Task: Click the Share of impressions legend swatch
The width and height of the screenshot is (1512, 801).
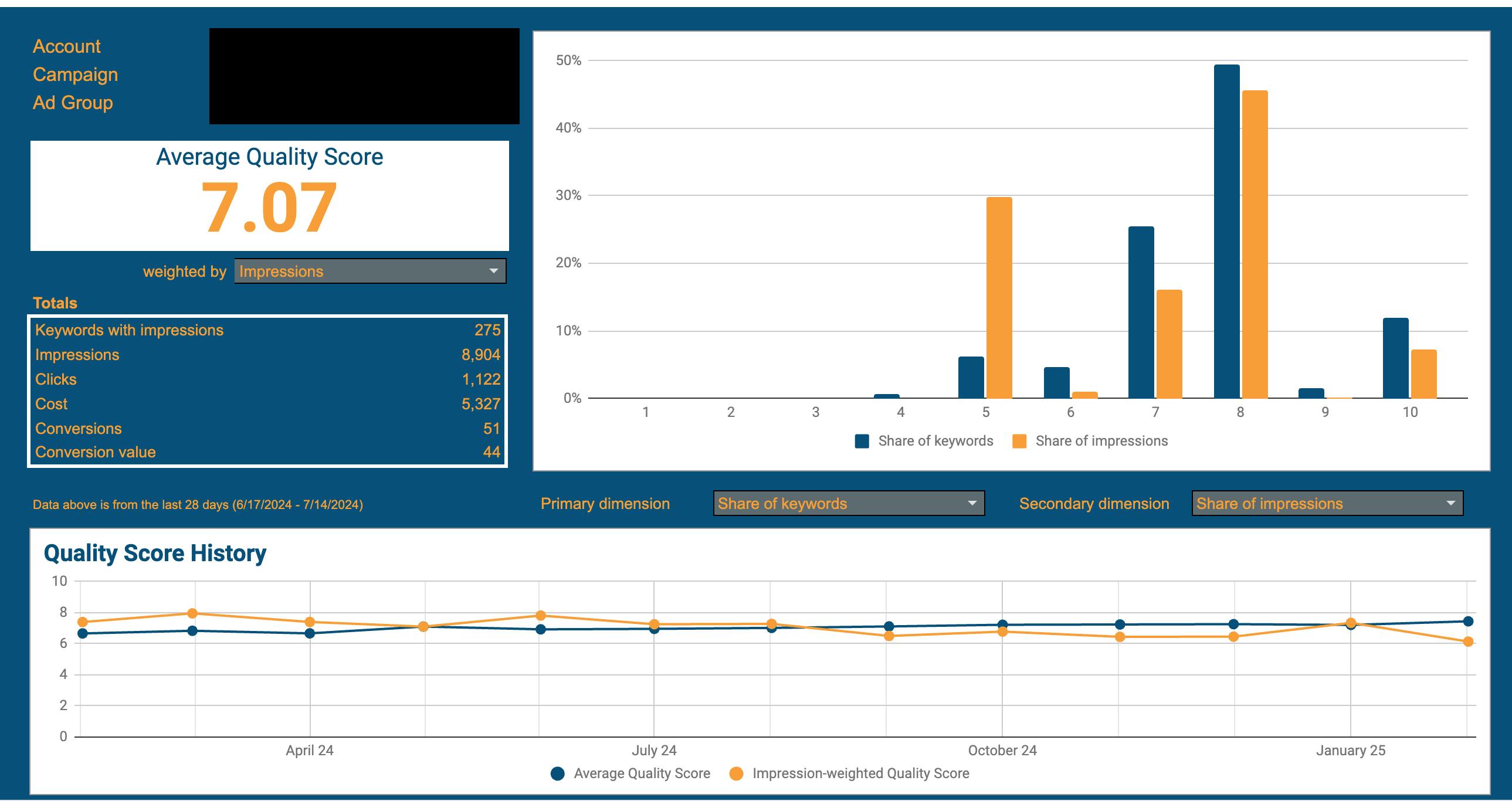Action: (1019, 442)
